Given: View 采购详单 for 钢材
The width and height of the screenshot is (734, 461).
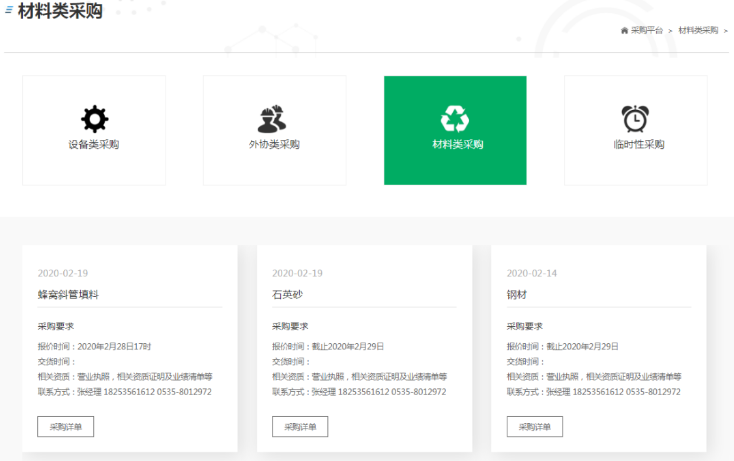Looking at the screenshot, I should (x=535, y=427).
